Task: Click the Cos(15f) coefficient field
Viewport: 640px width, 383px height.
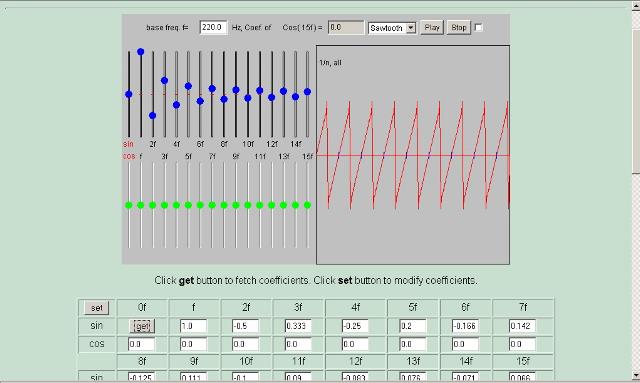Action: (346, 27)
